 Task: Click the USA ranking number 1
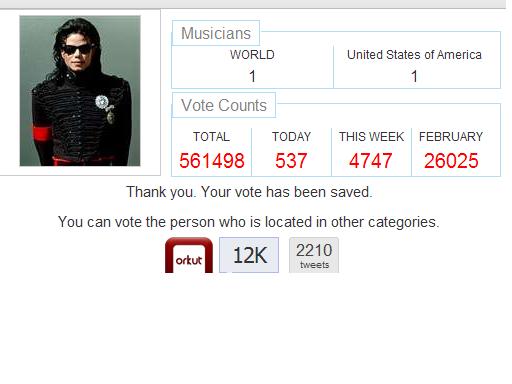(x=414, y=77)
